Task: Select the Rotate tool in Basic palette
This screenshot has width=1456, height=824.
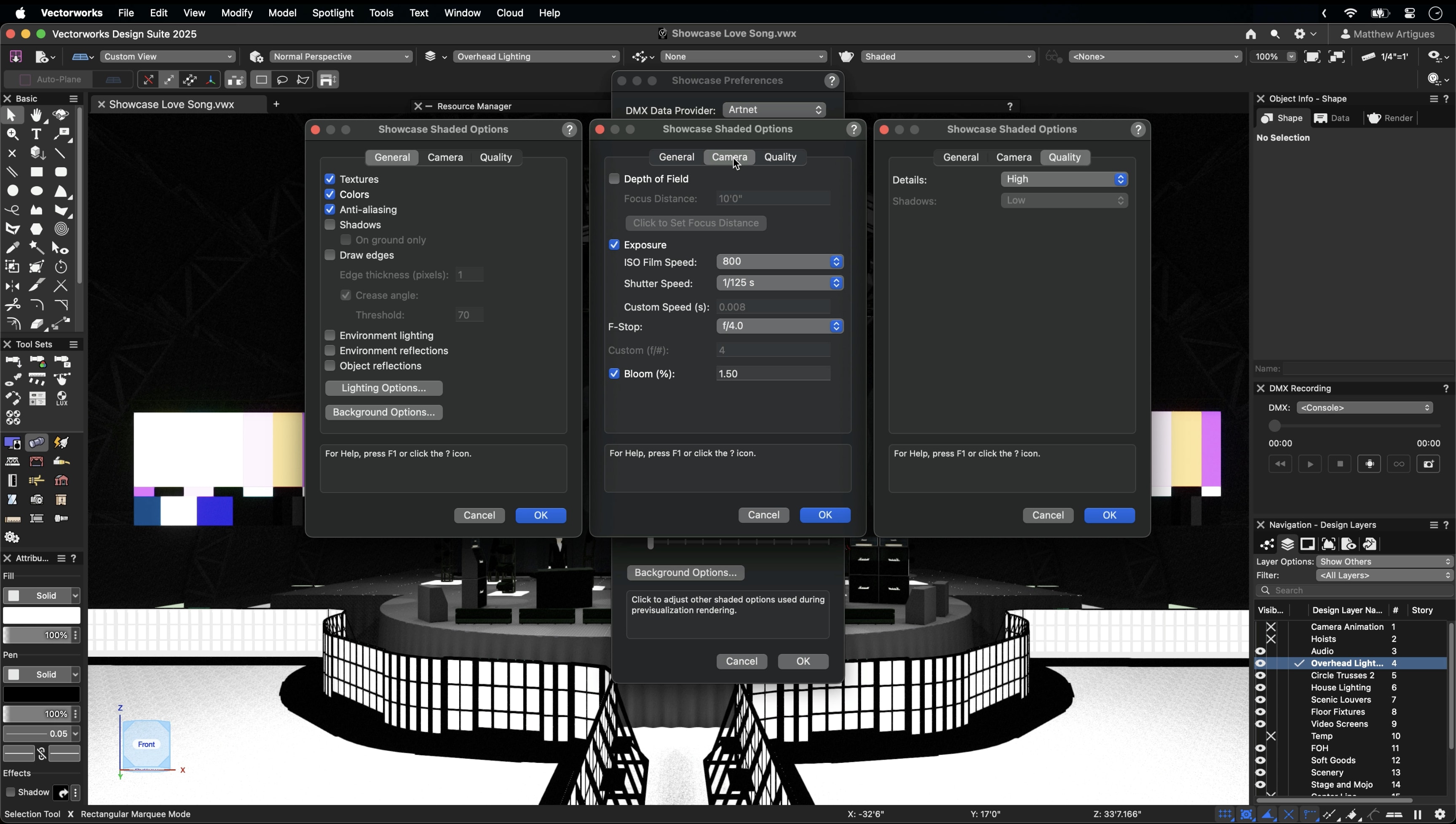Action: (x=62, y=267)
